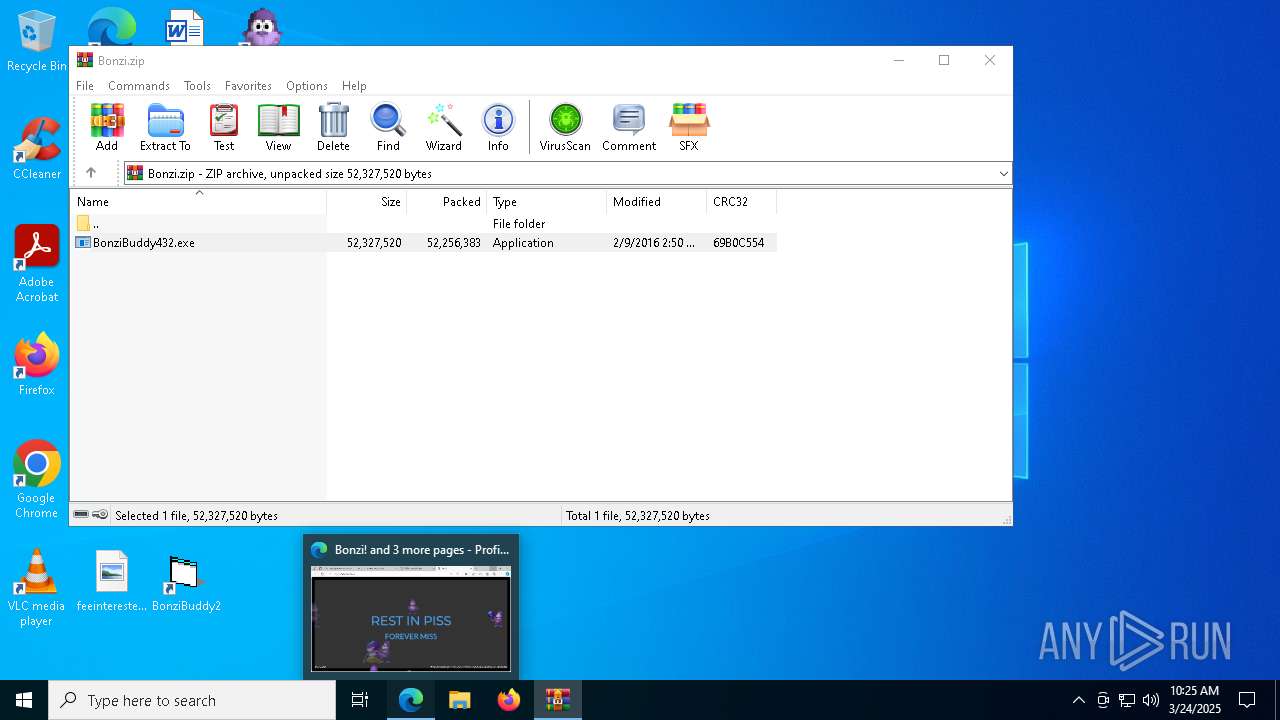1280x720 pixels.
Task: Open BonziBuddy2 desktop shortcut
Action: pyautogui.click(x=186, y=582)
